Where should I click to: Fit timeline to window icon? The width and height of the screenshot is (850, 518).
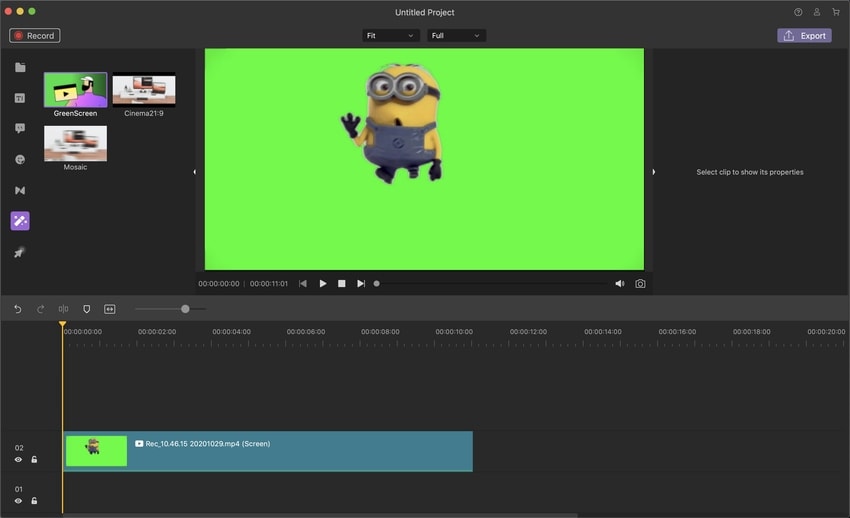pyautogui.click(x=110, y=309)
